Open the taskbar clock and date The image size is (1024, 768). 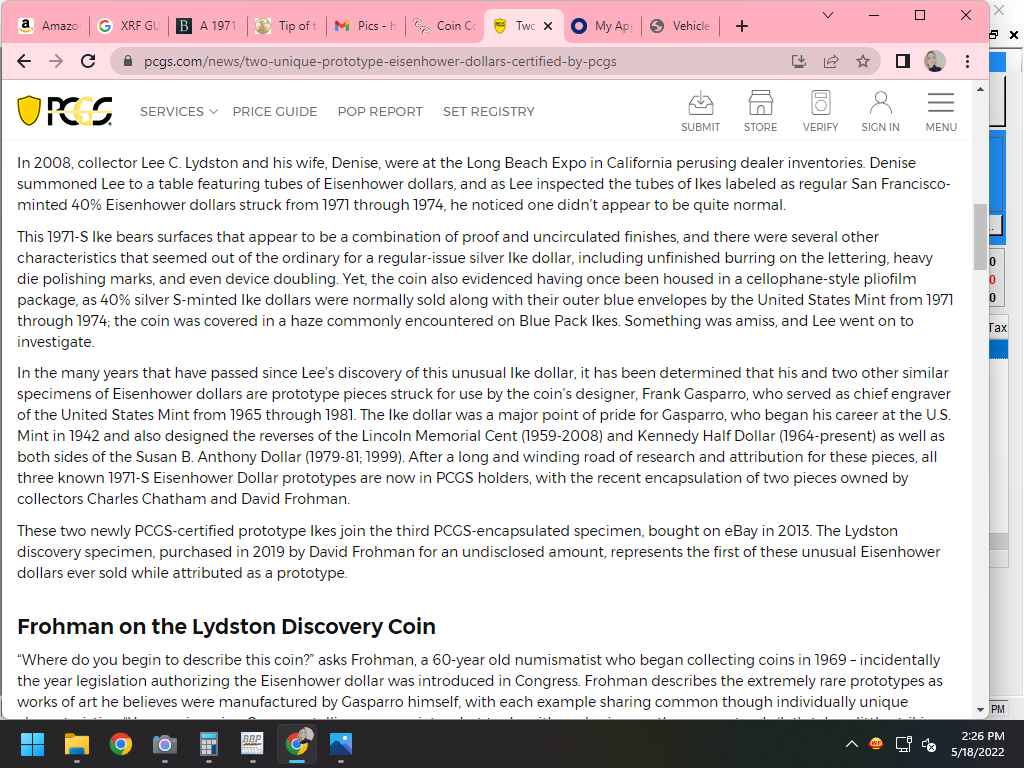click(977, 744)
